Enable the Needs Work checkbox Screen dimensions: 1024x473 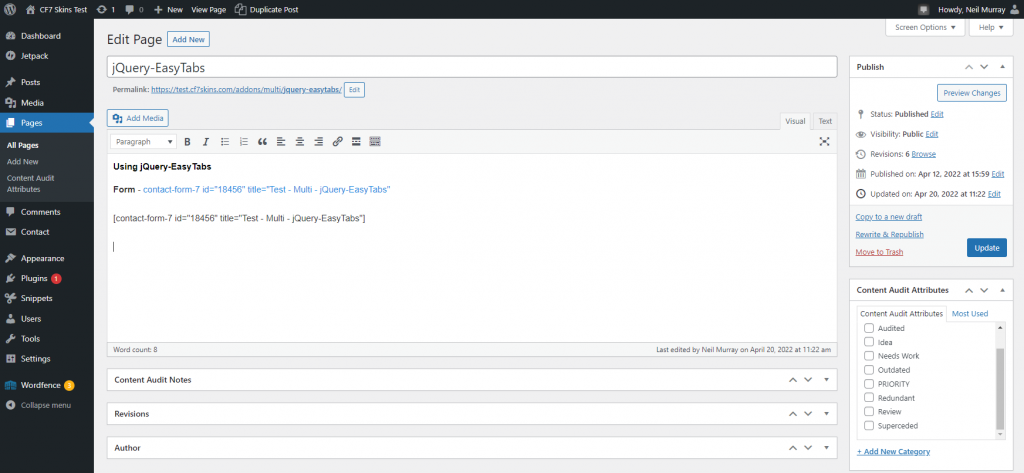(x=869, y=356)
